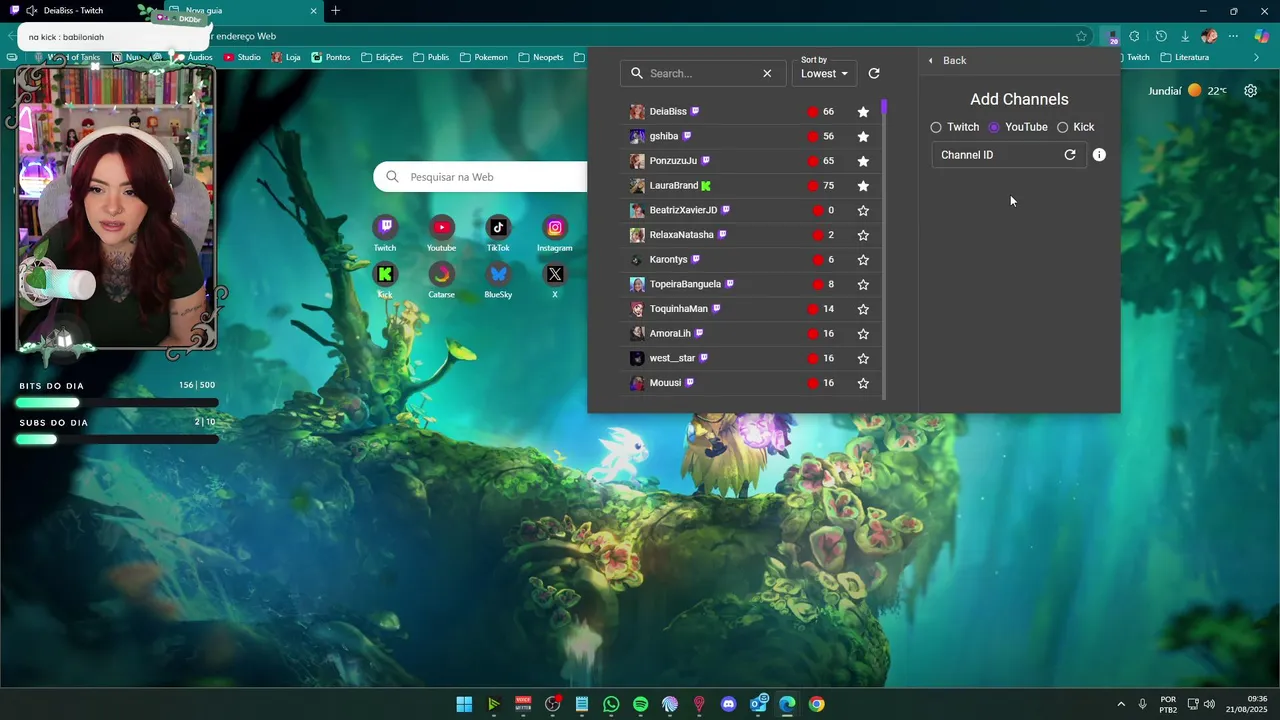Open new tab page settings gear
The height and width of the screenshot is (720, 1280).
[x=1251, y=91]
